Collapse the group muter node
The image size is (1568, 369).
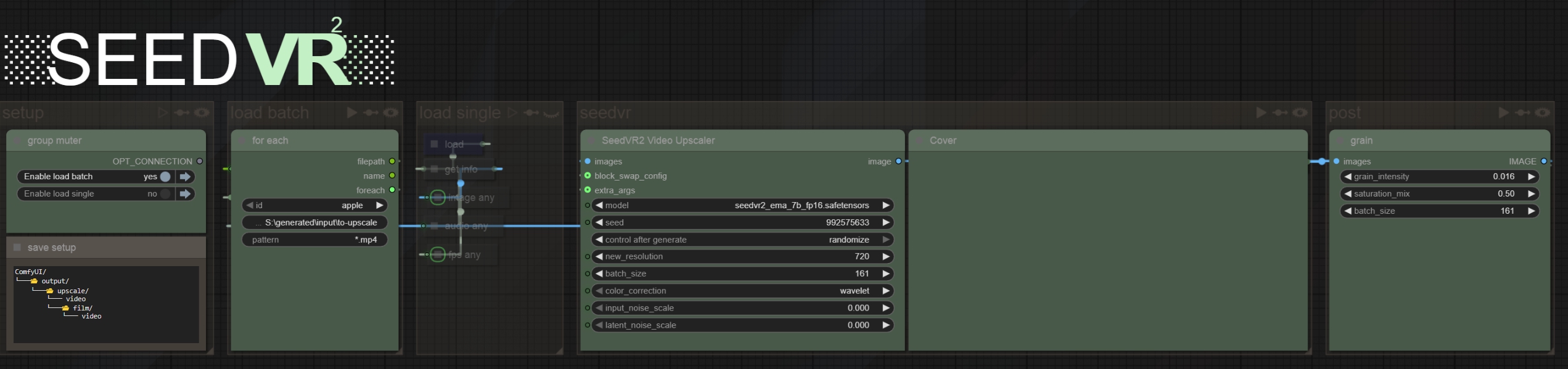(x=17, y=140)
